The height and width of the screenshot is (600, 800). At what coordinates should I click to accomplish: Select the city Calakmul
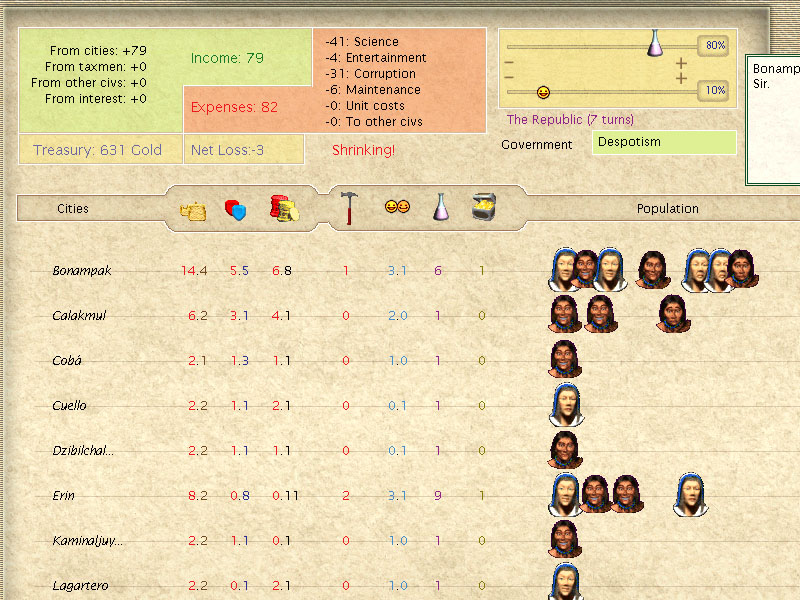[79, 316]
